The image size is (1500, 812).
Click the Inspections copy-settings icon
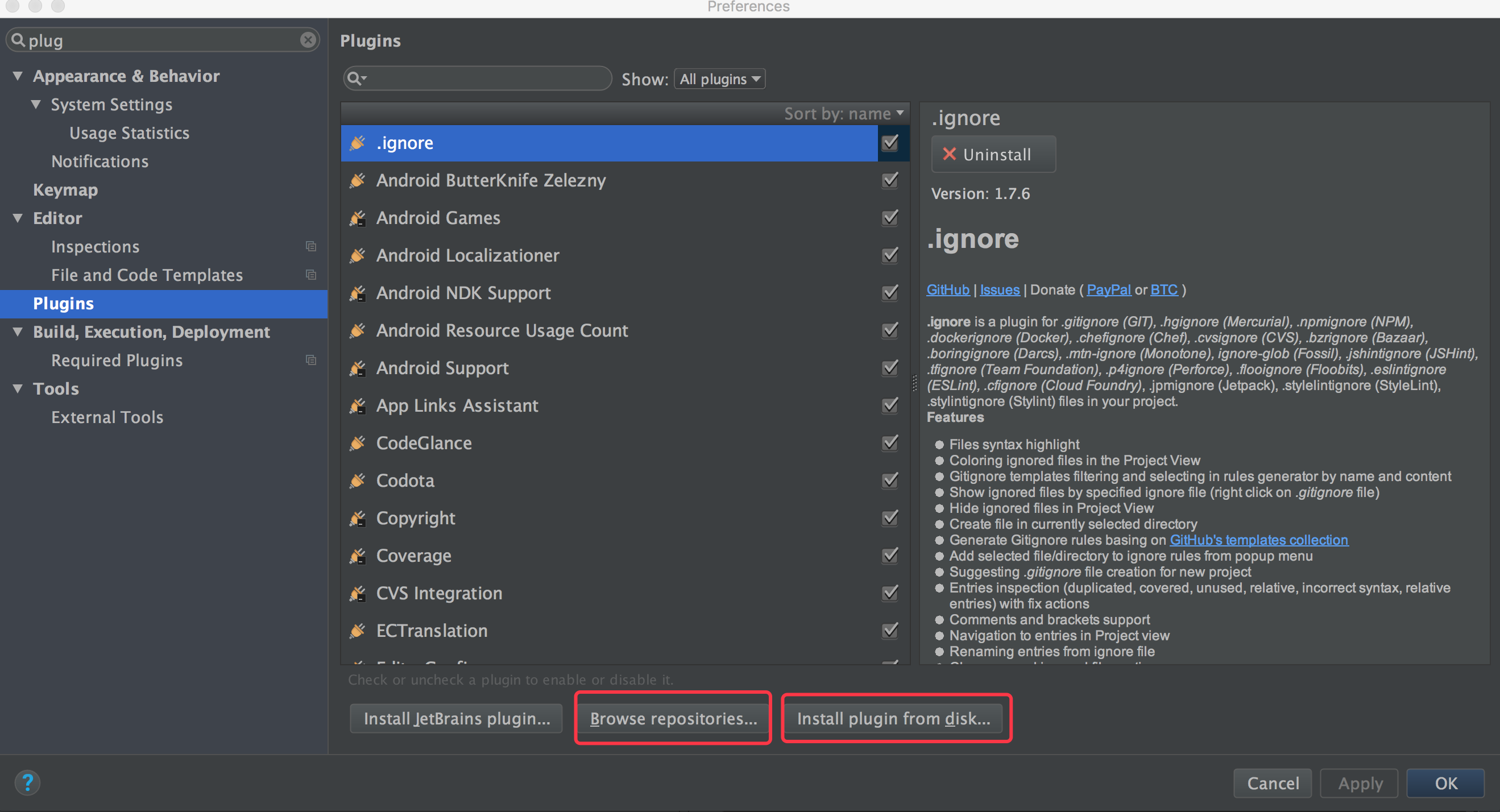point(311,246)
